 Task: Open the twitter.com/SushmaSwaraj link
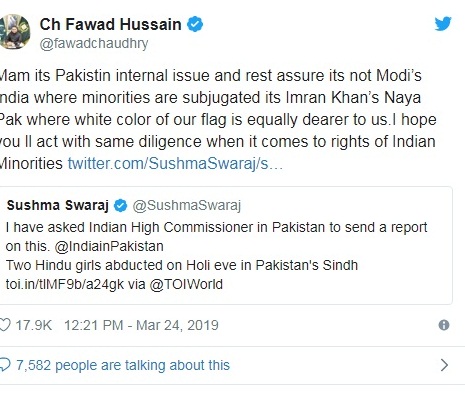(175, 164)
